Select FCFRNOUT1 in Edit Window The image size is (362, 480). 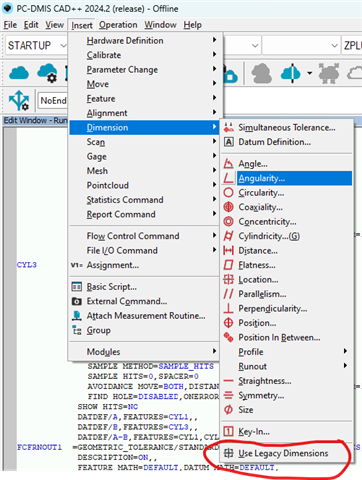pos(39,447)
